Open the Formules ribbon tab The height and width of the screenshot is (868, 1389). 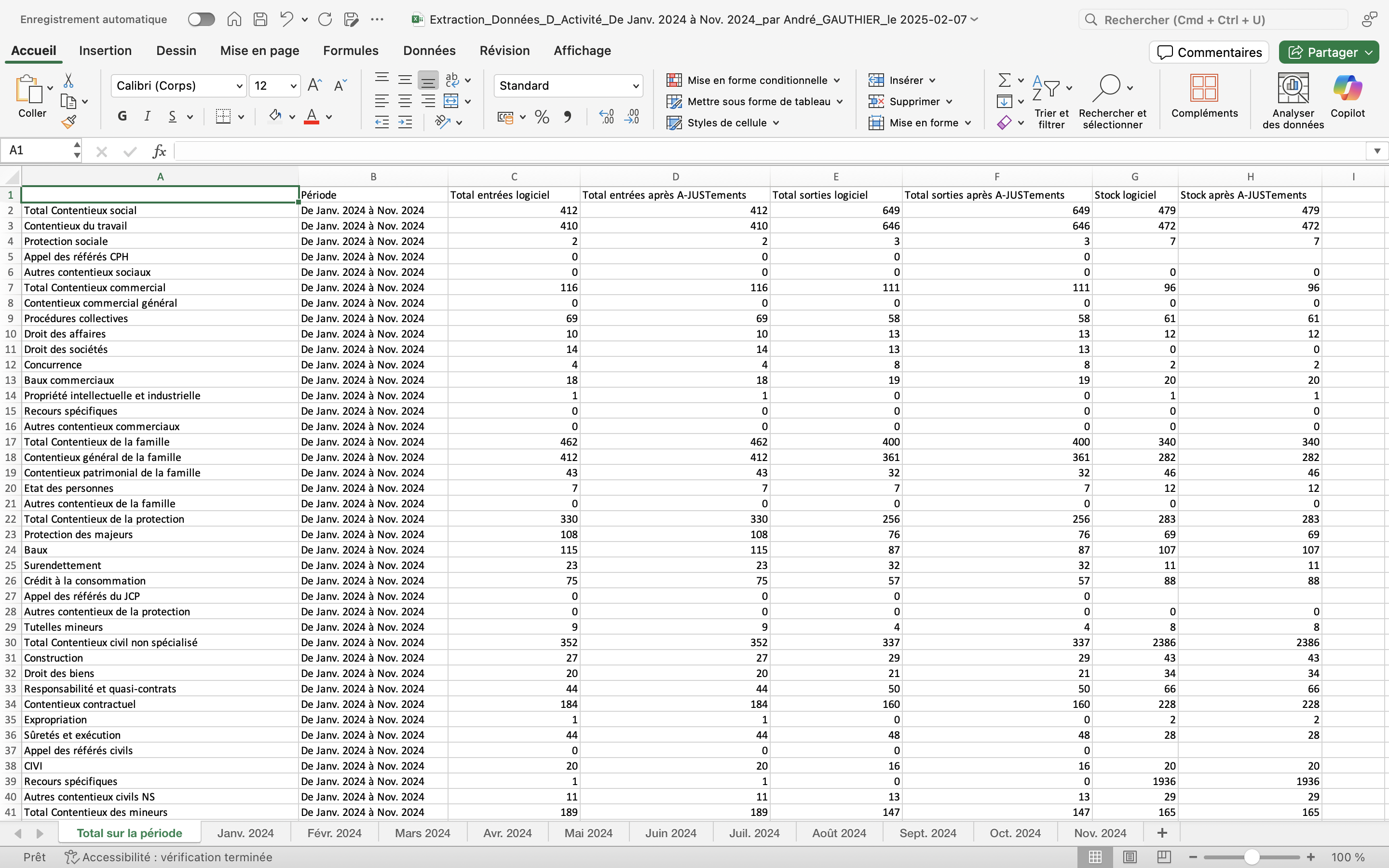[350, 51]
